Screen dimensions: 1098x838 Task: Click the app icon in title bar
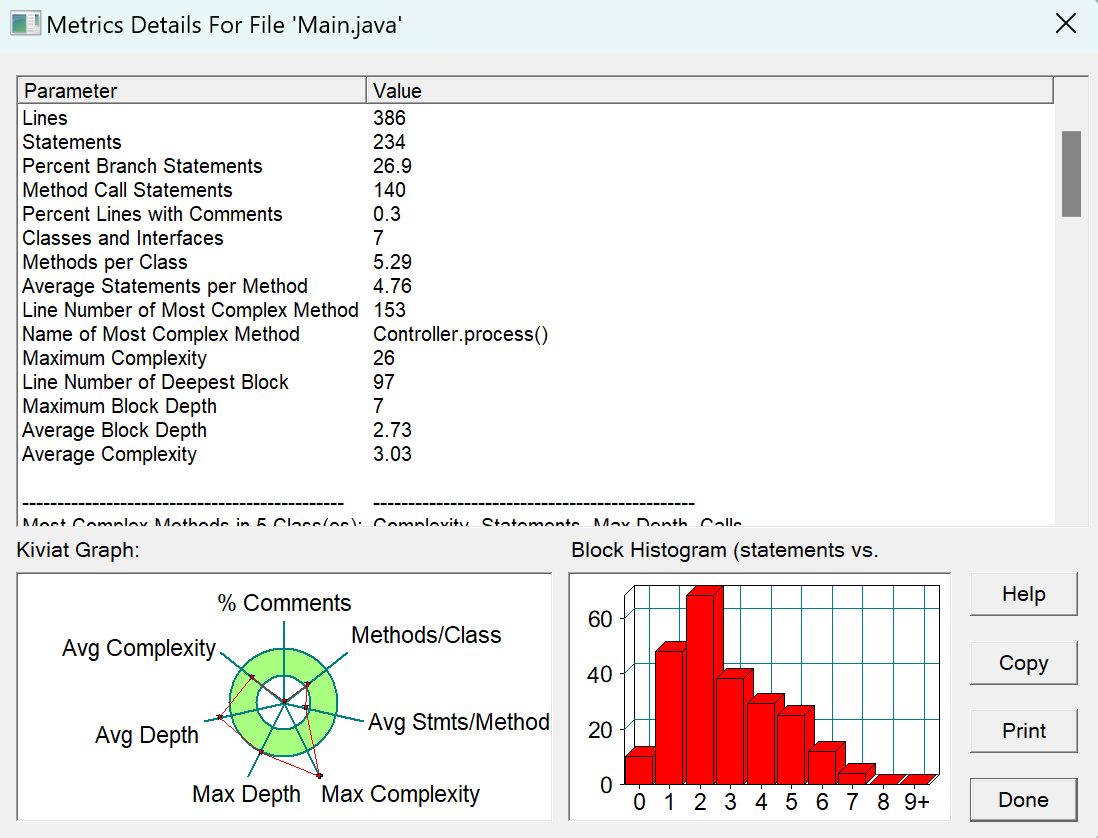coord(25,23)
